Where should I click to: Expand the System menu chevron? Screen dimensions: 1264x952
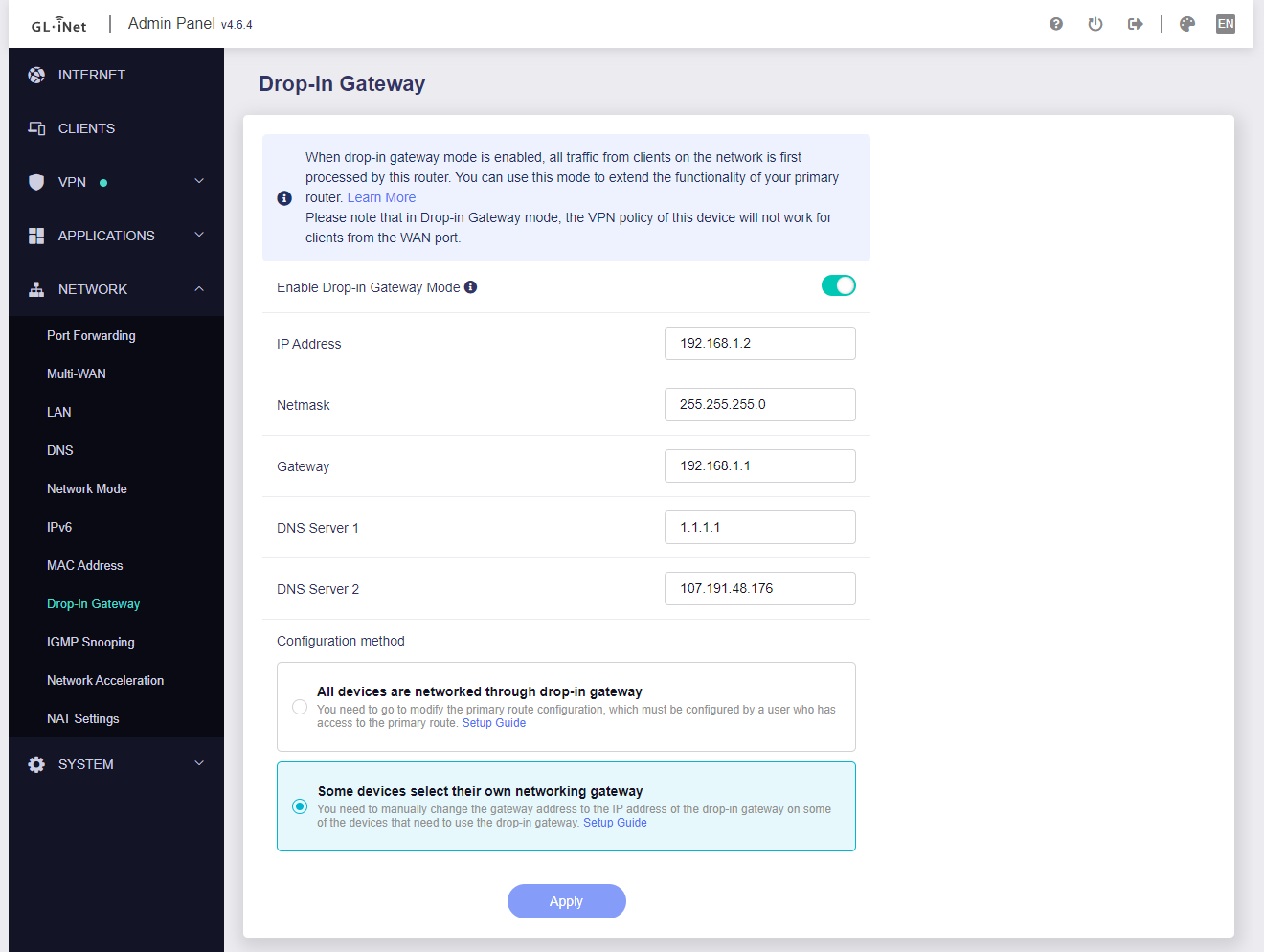click(199, 763)
